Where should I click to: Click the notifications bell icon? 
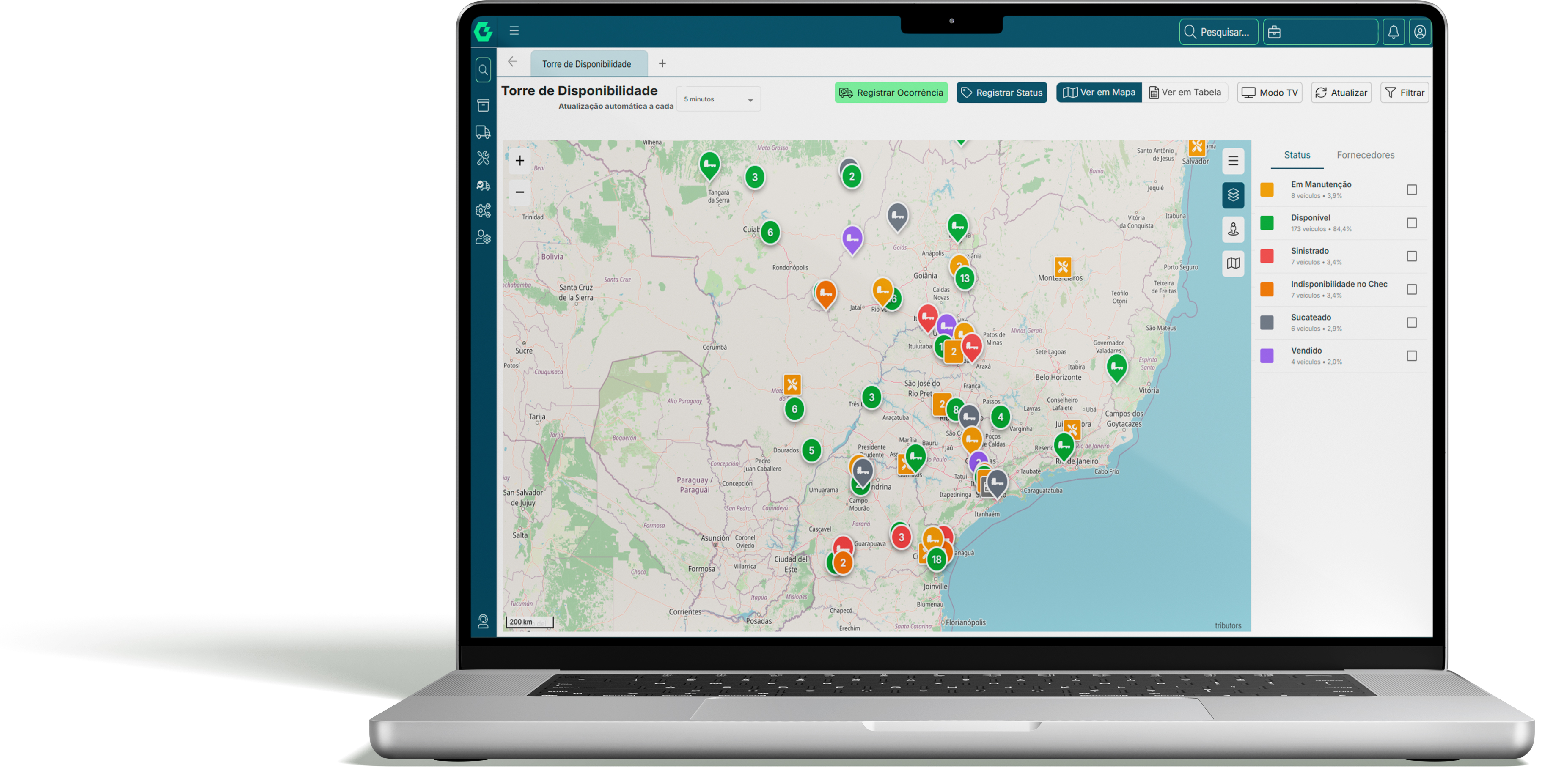[1393, 32]
